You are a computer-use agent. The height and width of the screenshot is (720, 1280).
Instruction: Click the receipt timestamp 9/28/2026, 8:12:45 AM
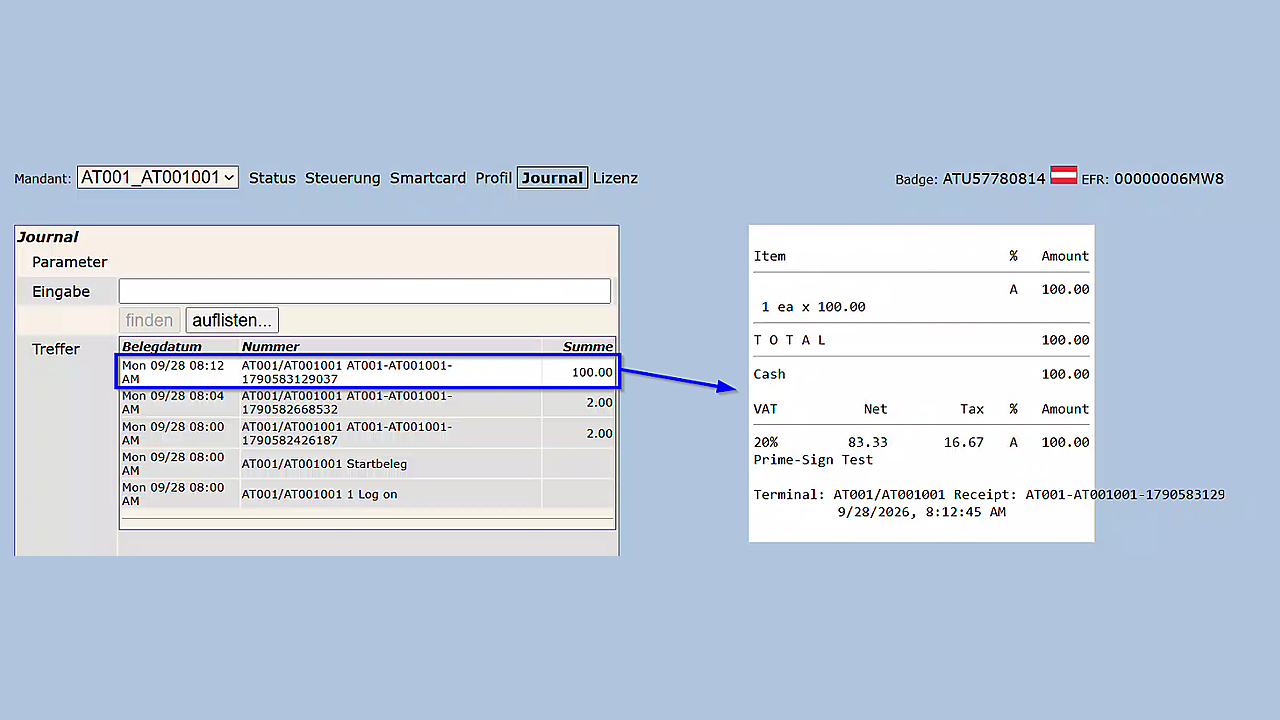click(x=921, y=512)
